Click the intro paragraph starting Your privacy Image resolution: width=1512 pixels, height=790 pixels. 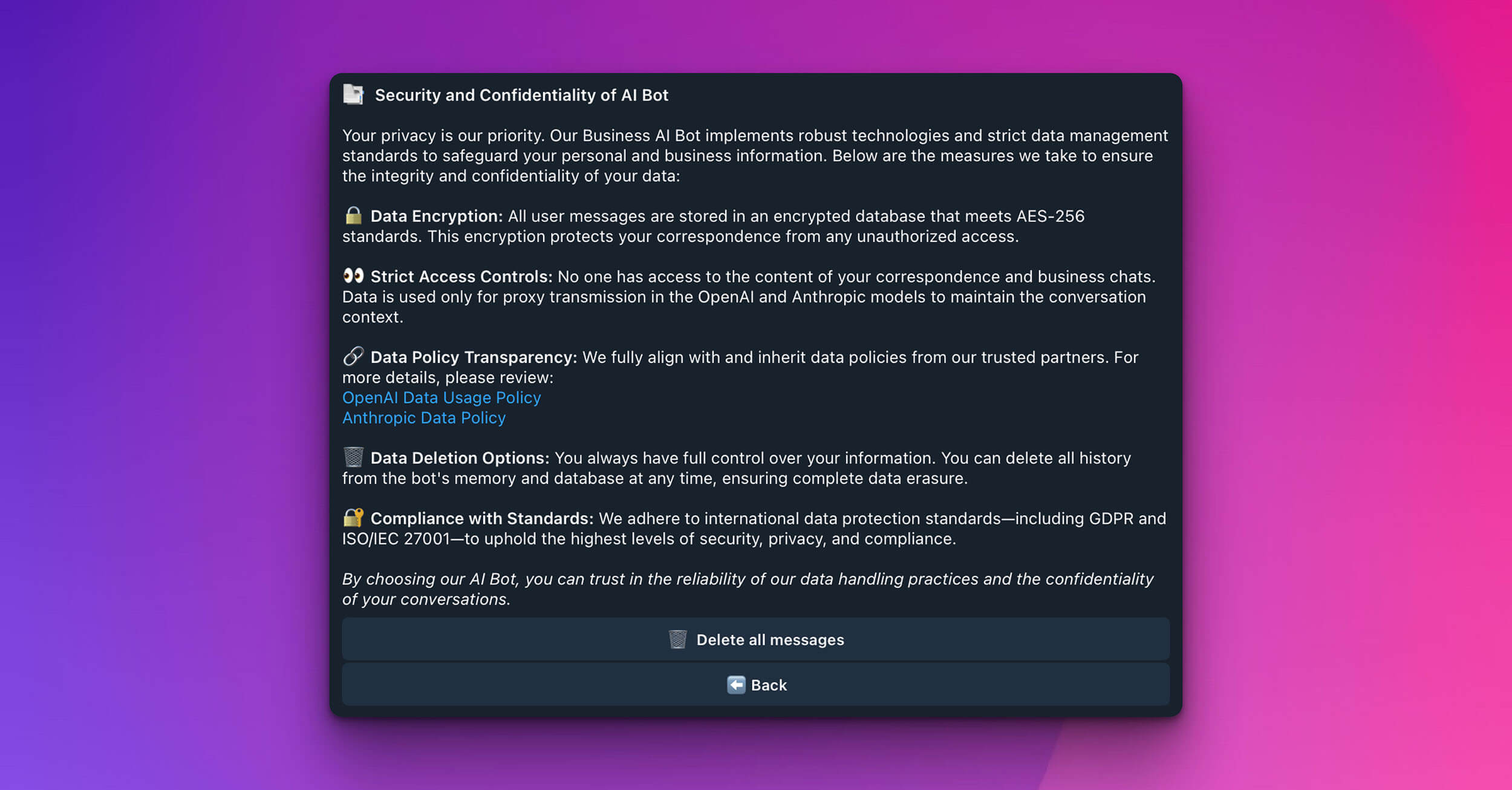754,155
